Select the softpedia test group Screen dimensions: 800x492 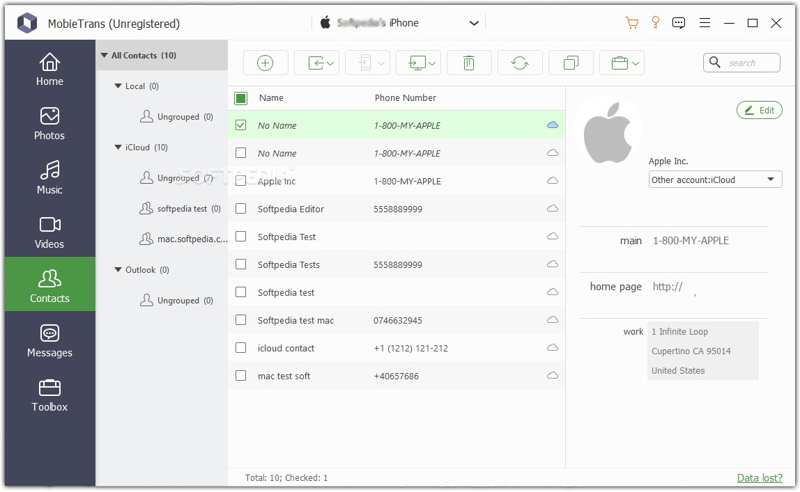pyautogui.click(x=182, y=208)
